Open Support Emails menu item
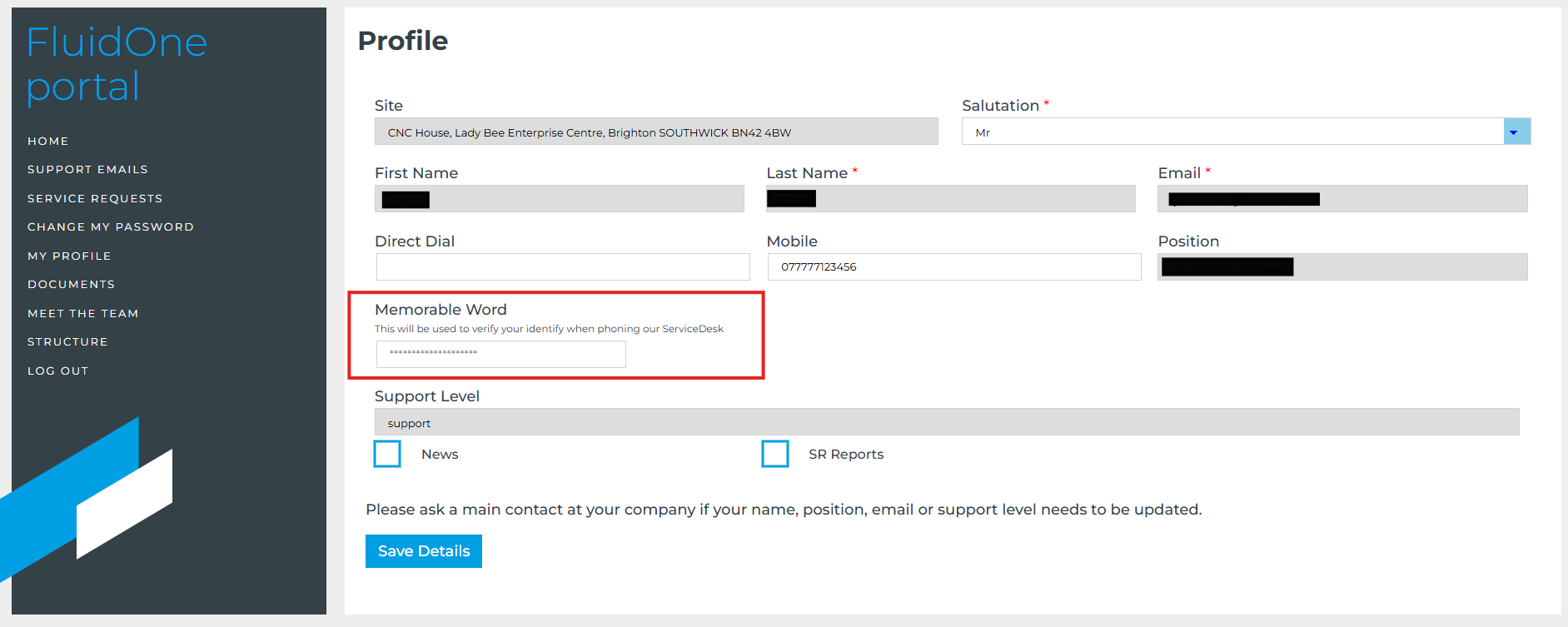Viewport: 1568px width, 627px height. point(87,170)
